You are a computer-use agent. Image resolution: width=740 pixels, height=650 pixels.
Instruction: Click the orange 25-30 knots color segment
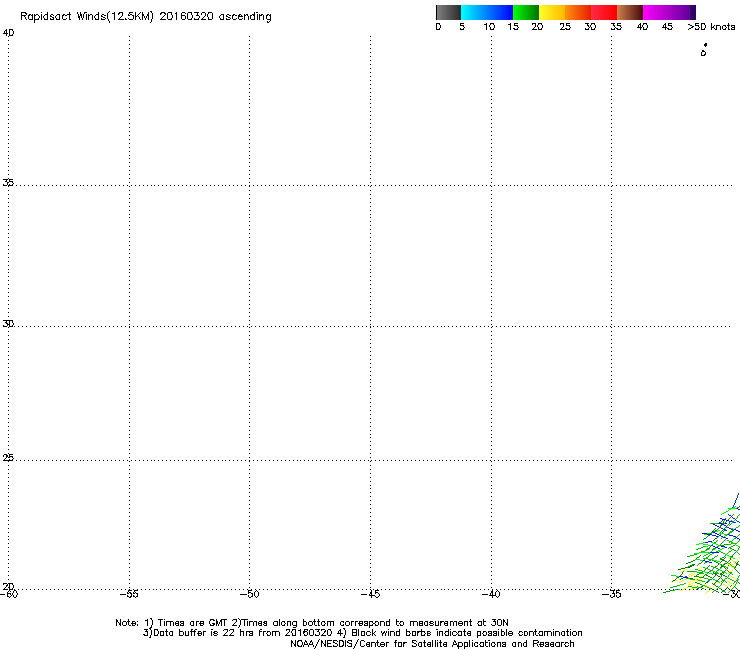[x=578, y=12]
